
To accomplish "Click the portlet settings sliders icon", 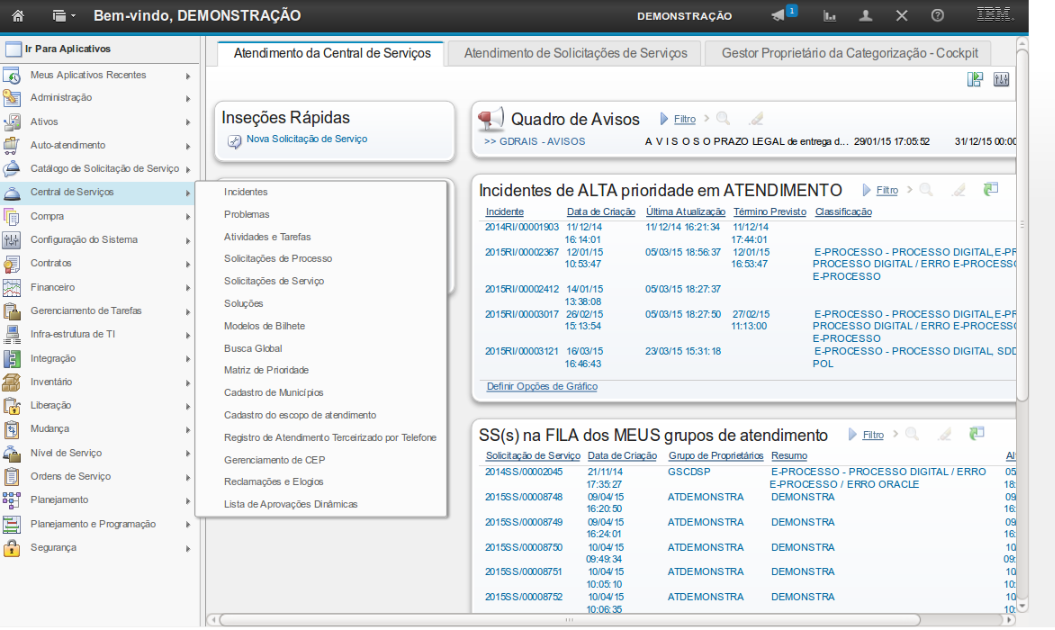I will click(1001, 80).
